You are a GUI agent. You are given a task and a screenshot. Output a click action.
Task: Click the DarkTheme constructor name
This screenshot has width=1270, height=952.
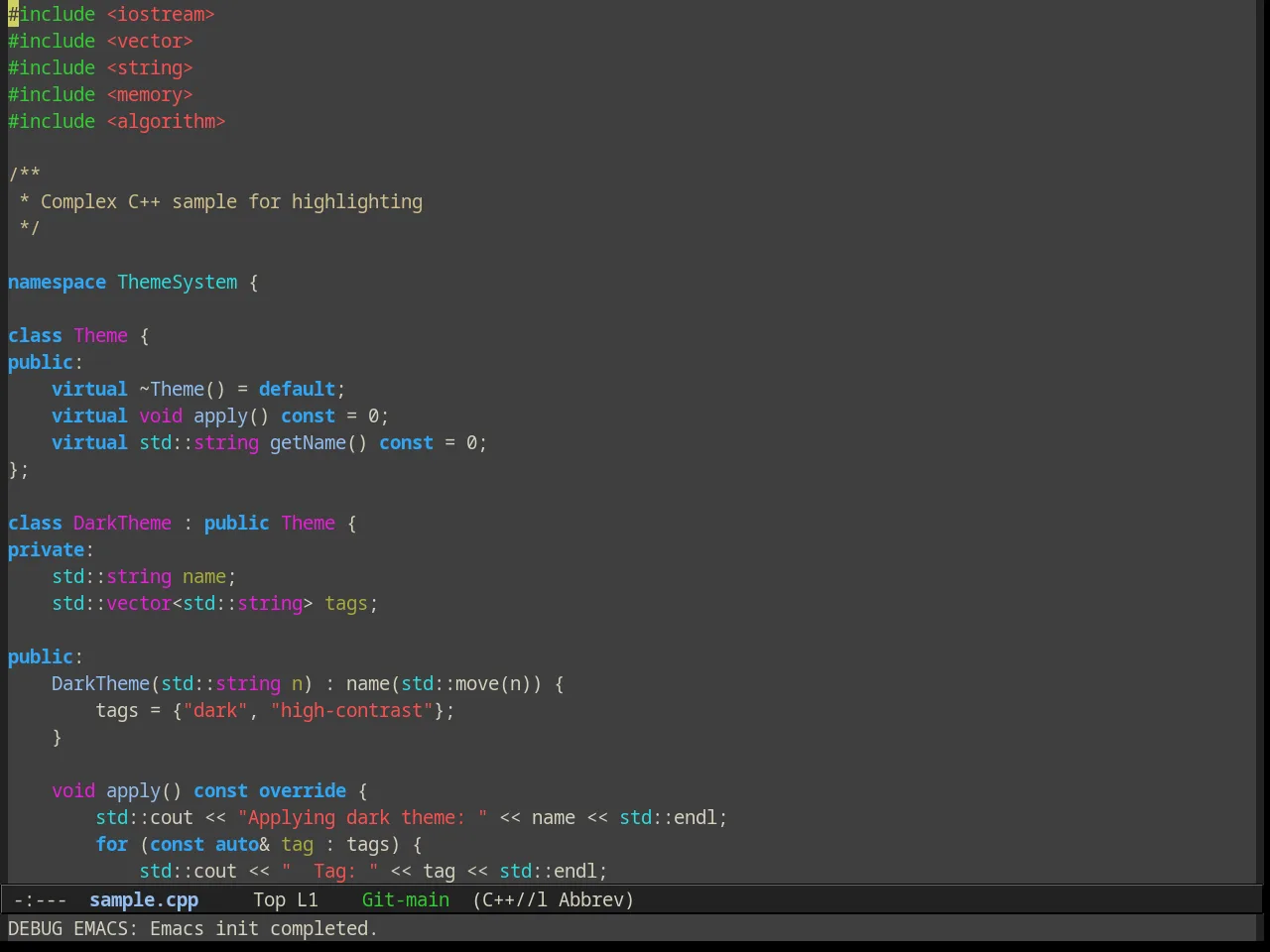pos(100,683)
